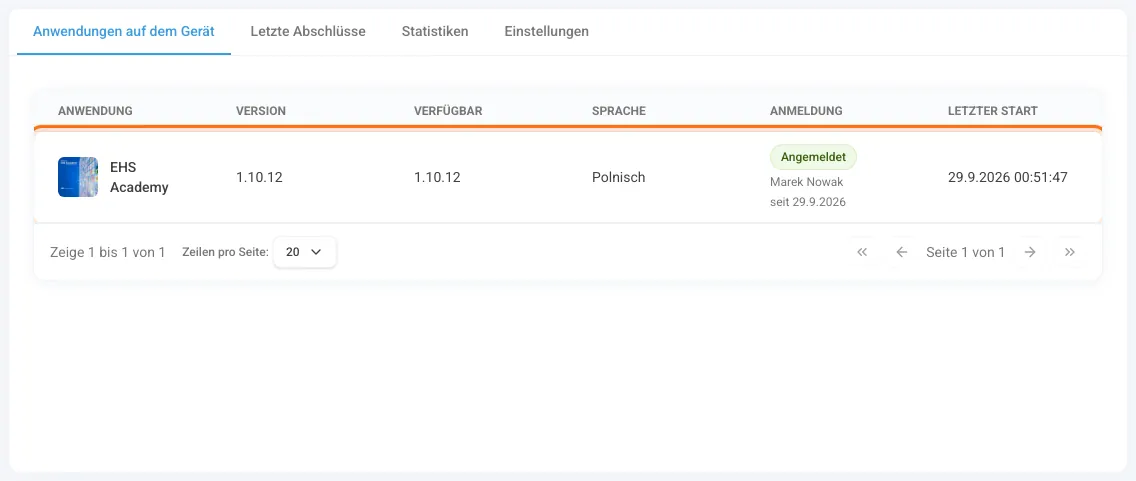This screenshot has height=481, width=1136.
Task: Click the EHS Academy app icon
Action: (x=78, y=177)
